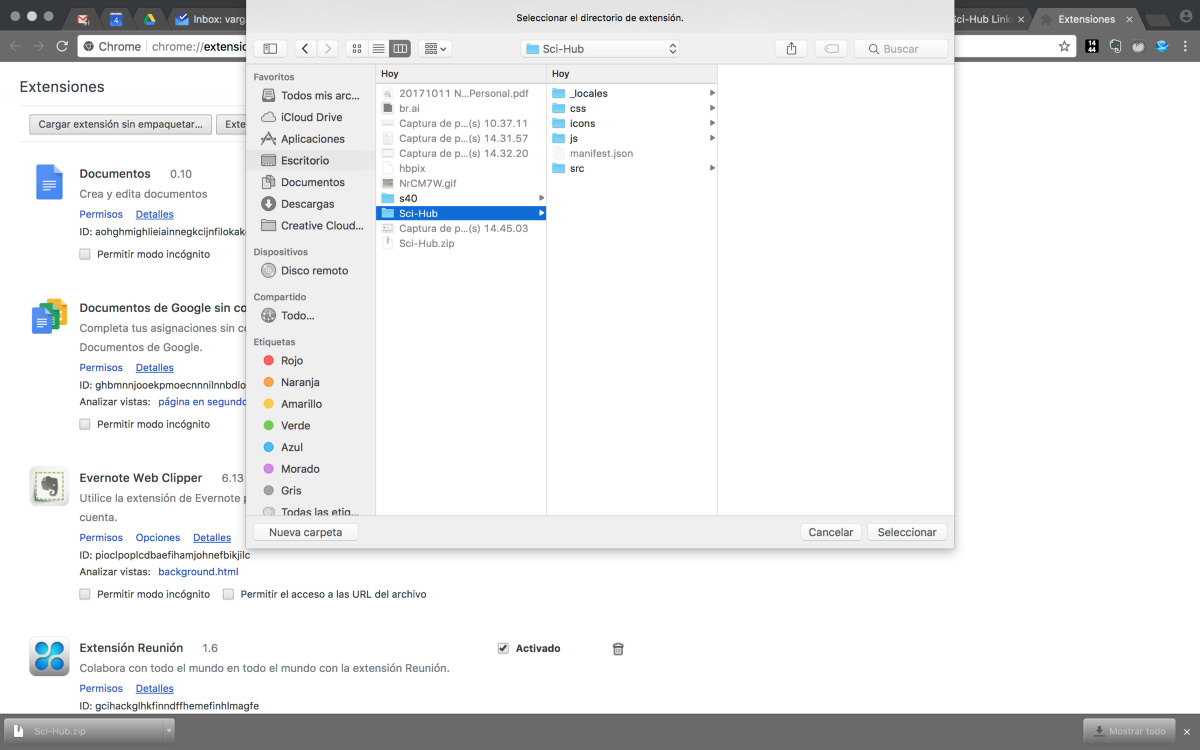Open Permisos link for Documentos extension

click(101, 214)
